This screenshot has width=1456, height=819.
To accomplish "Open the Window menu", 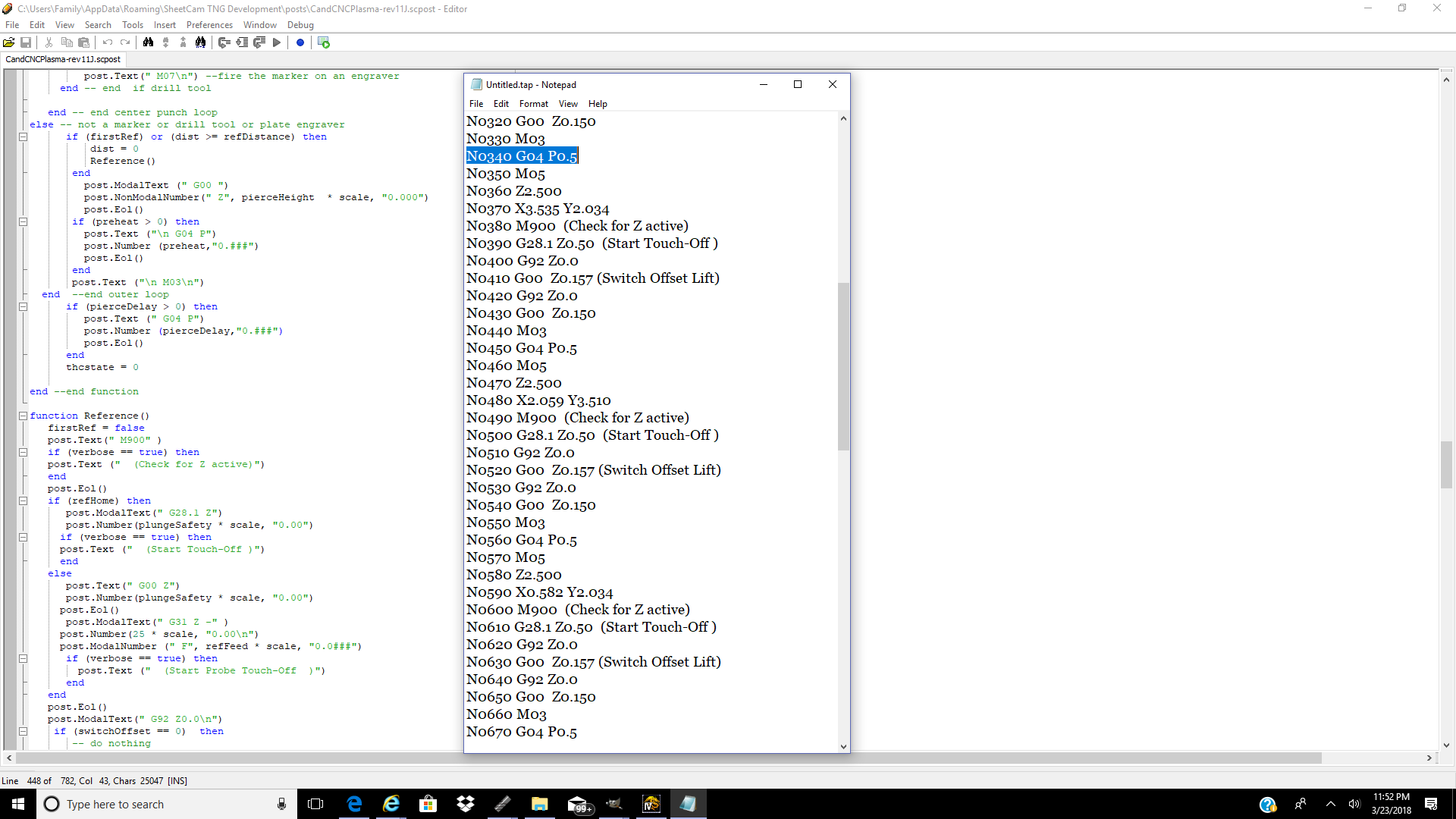I will click(260, 25).
